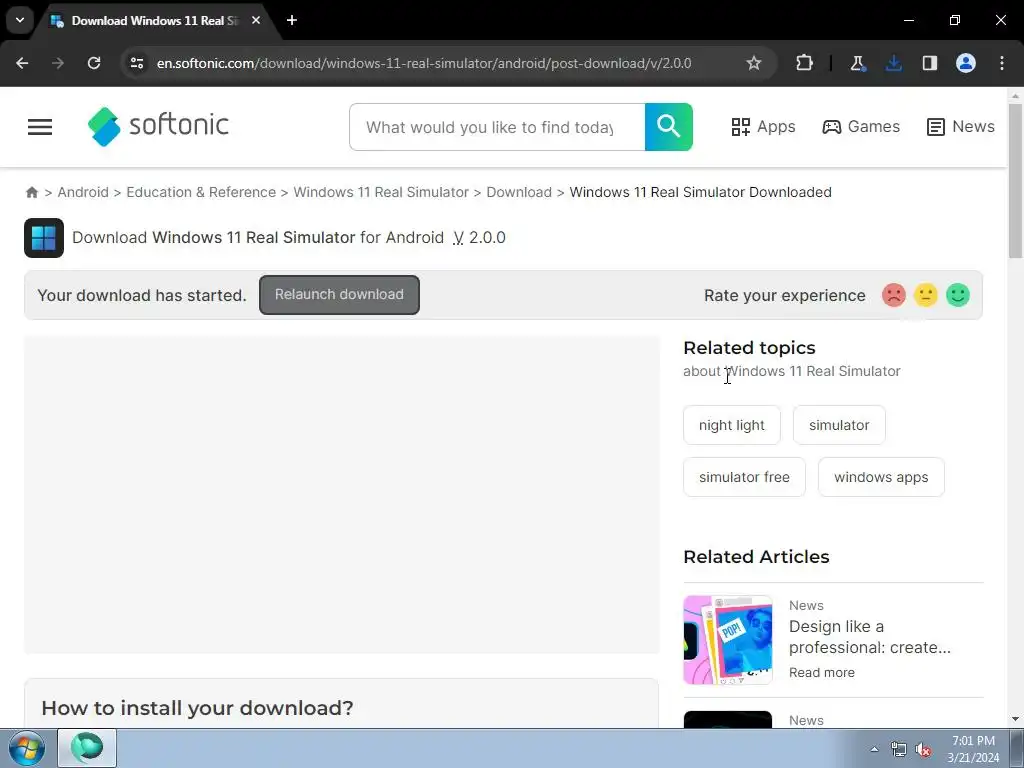Open the News section
Viewport: 1024px width, 768px height.
tap(961, 127)
